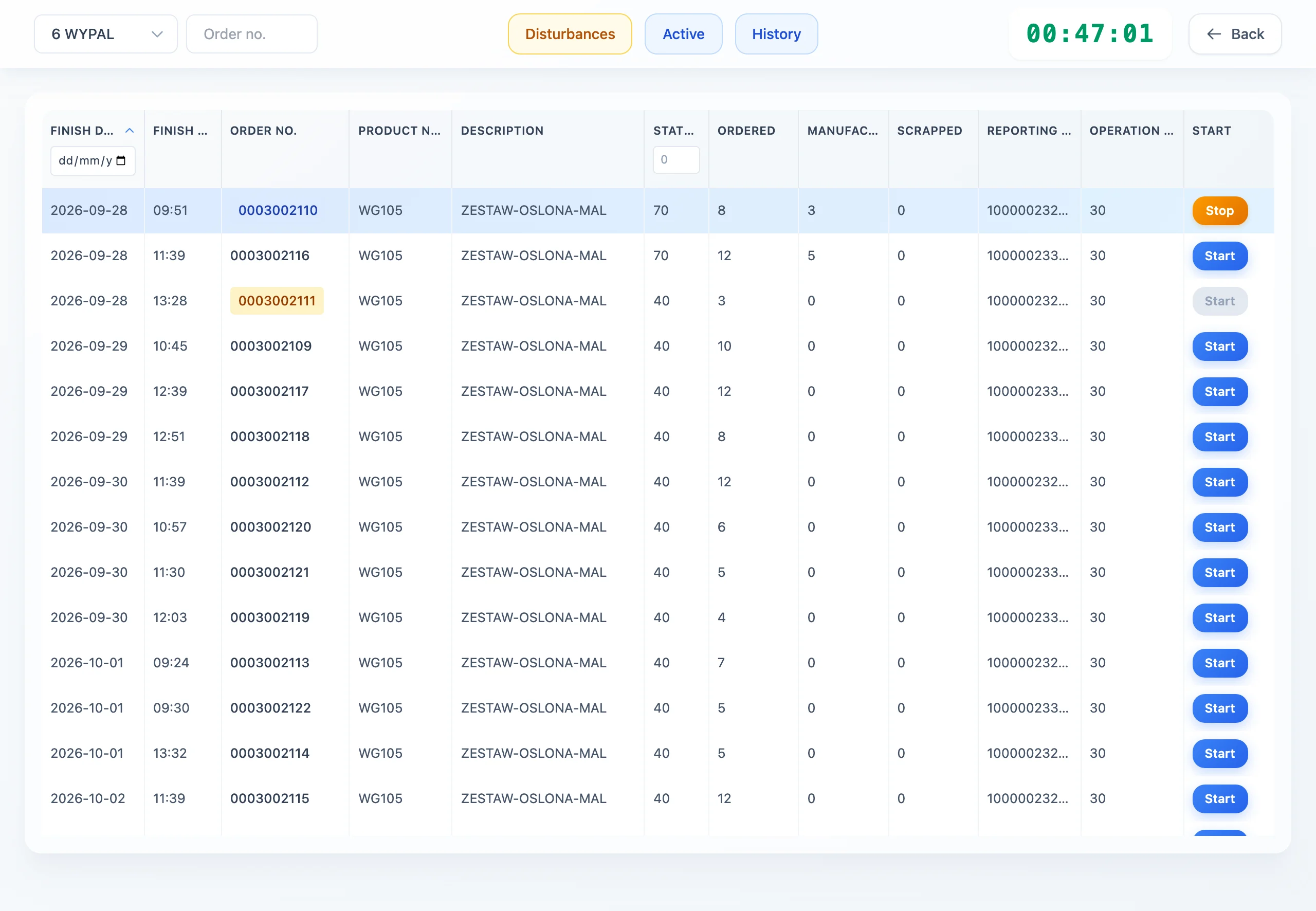Sort by the SCRAPPED column header

click(x=929, y=131)
